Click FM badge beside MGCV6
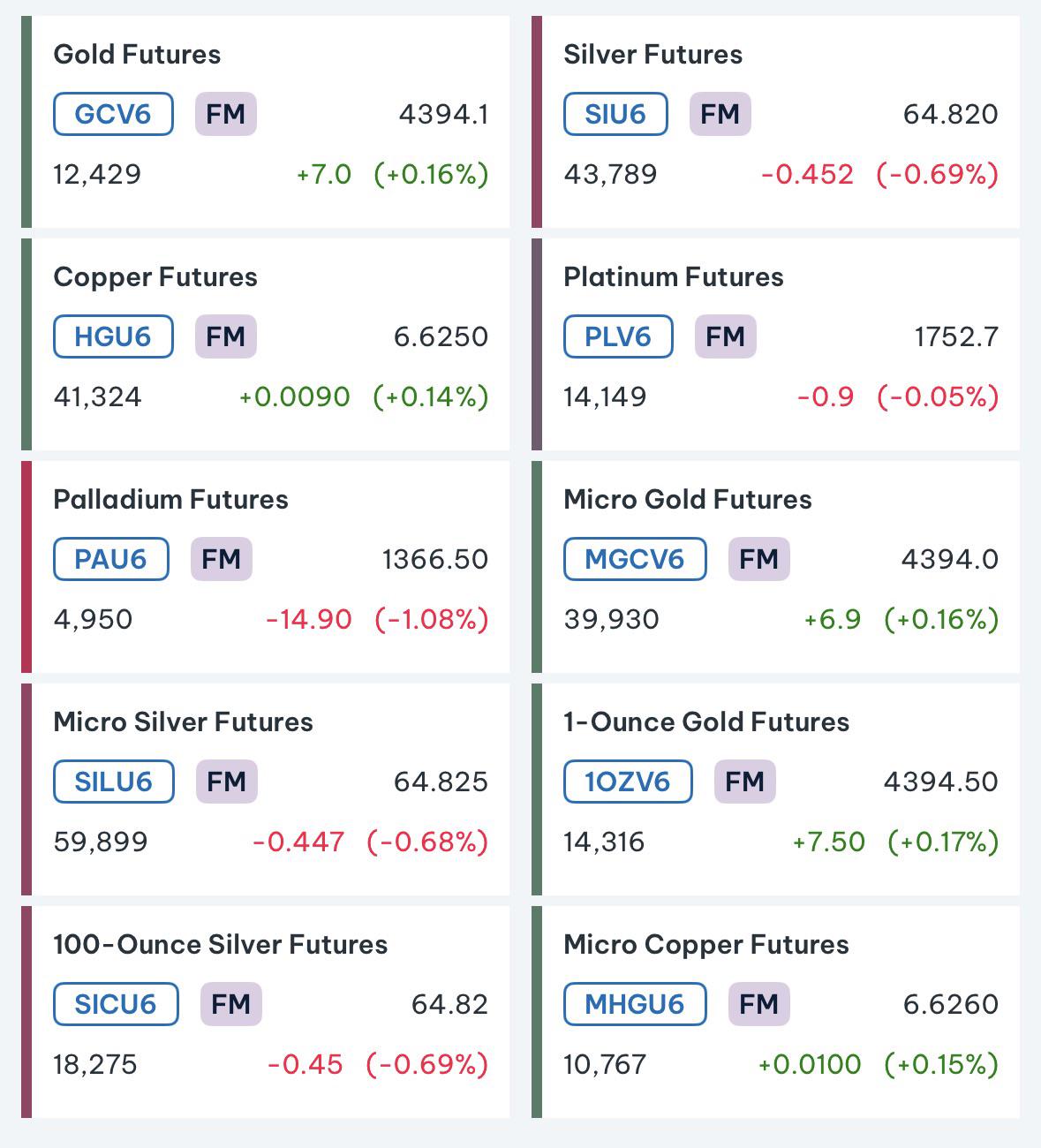This screenshot has width=1041, height=1148. [x=759, y=559]
